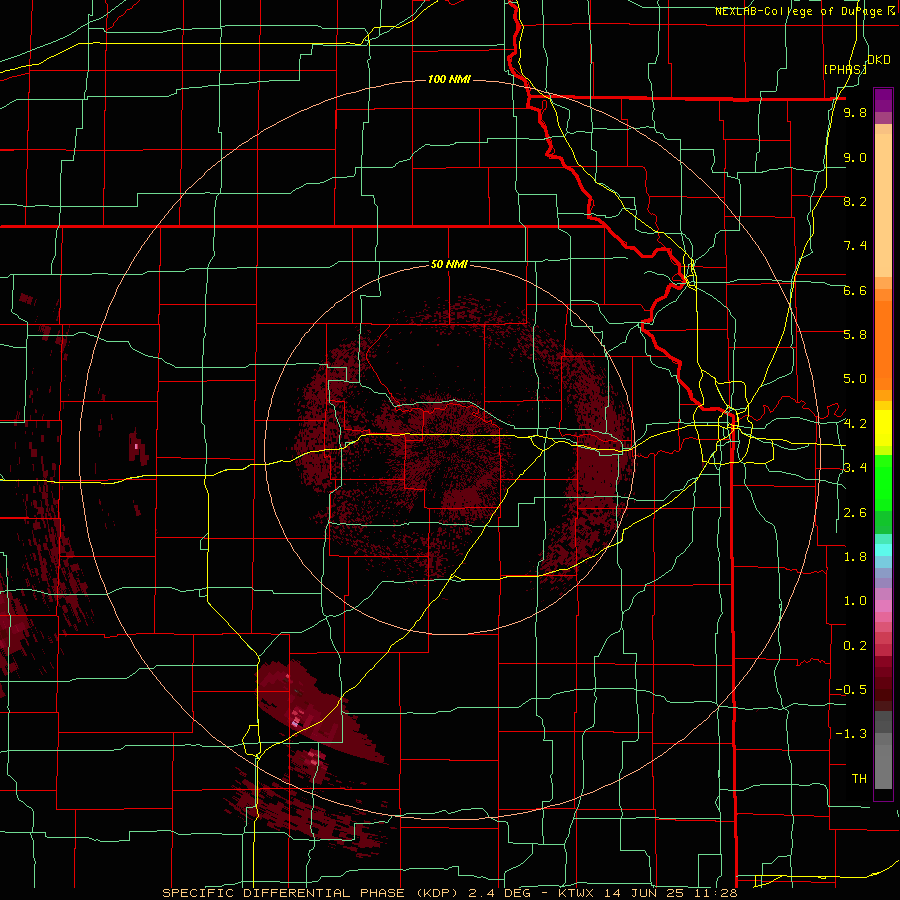Image resolution: width=900 pixels, height=900 pixels.
Task: Click the -1.3 scale value
Action: [851, 734]
